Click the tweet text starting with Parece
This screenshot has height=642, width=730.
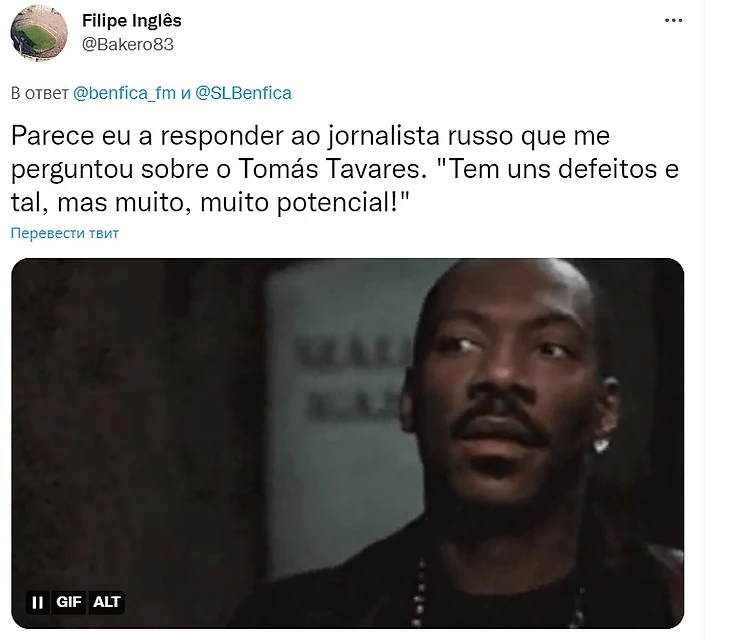click(x=345, y=169)
